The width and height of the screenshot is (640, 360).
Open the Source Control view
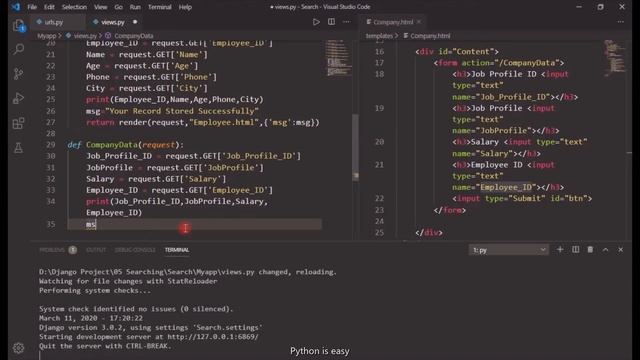click(18, 74)
